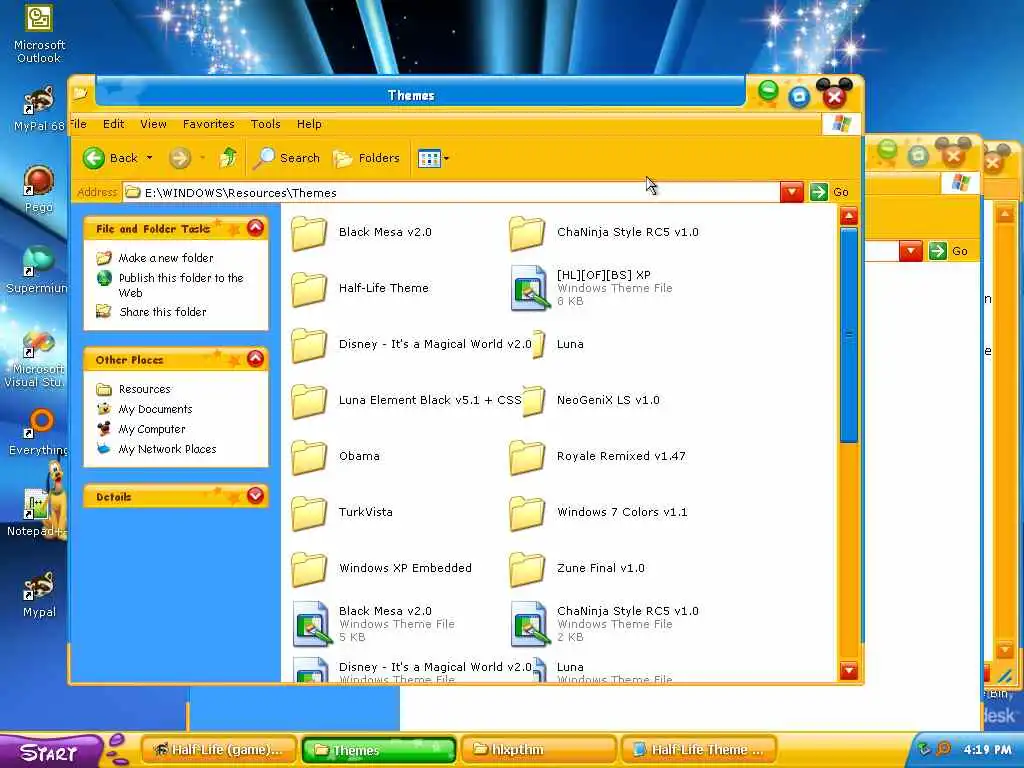This screenshot has height=768, width=1024.
Task: Select the MyPal 68 desktop shortcut
Action: pos(39,108)
